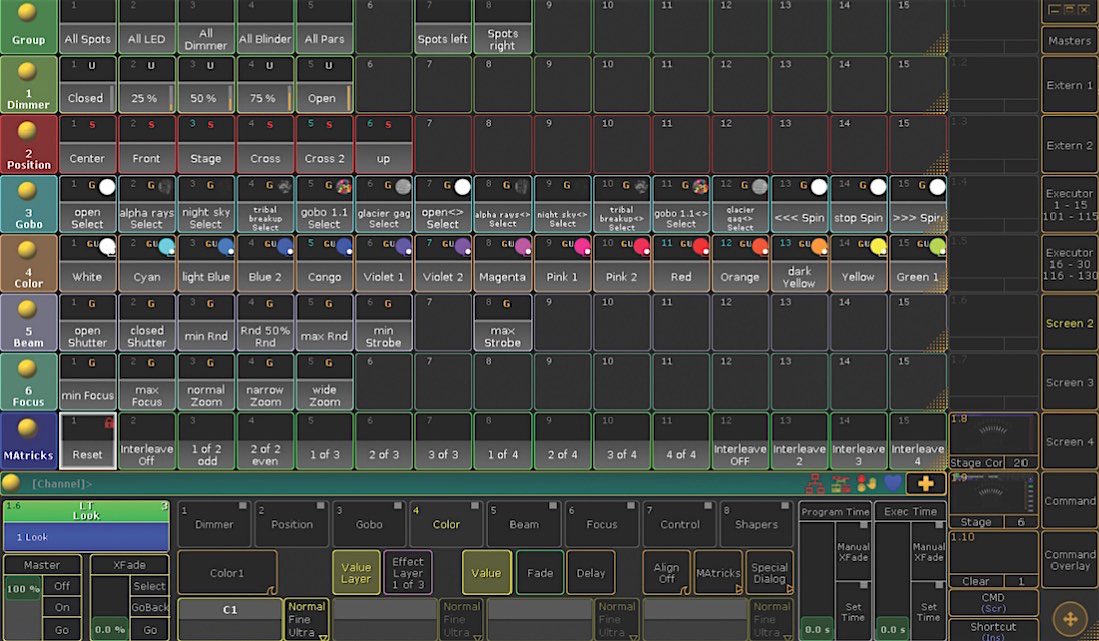The height and width of the screenshot is (641, 1099).
Task: Switch to the Beam preset type tab
Action: (524, 523)
